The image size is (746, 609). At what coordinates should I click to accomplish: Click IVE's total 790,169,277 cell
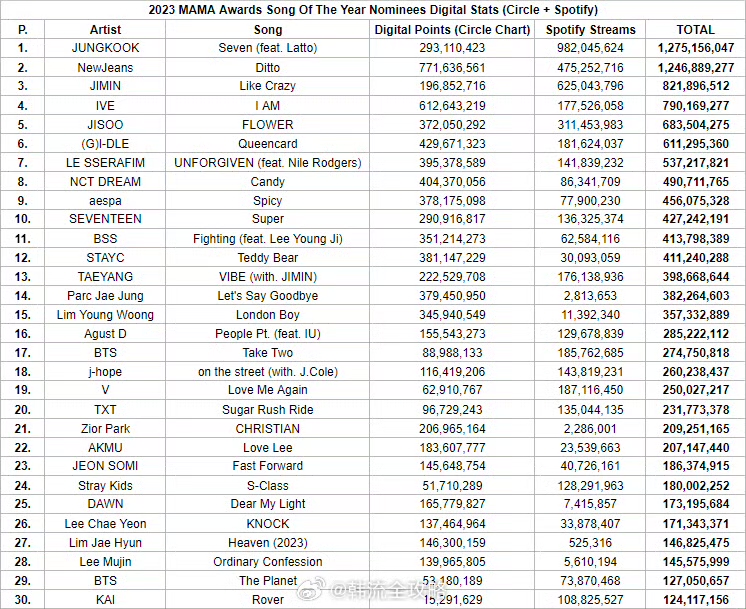696,106
